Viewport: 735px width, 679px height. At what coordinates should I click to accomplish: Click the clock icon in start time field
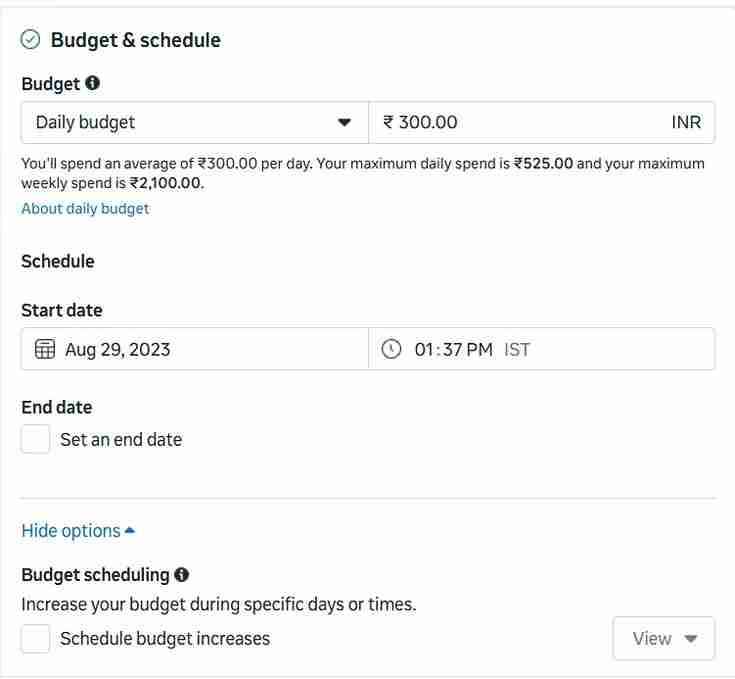[392, 349]
